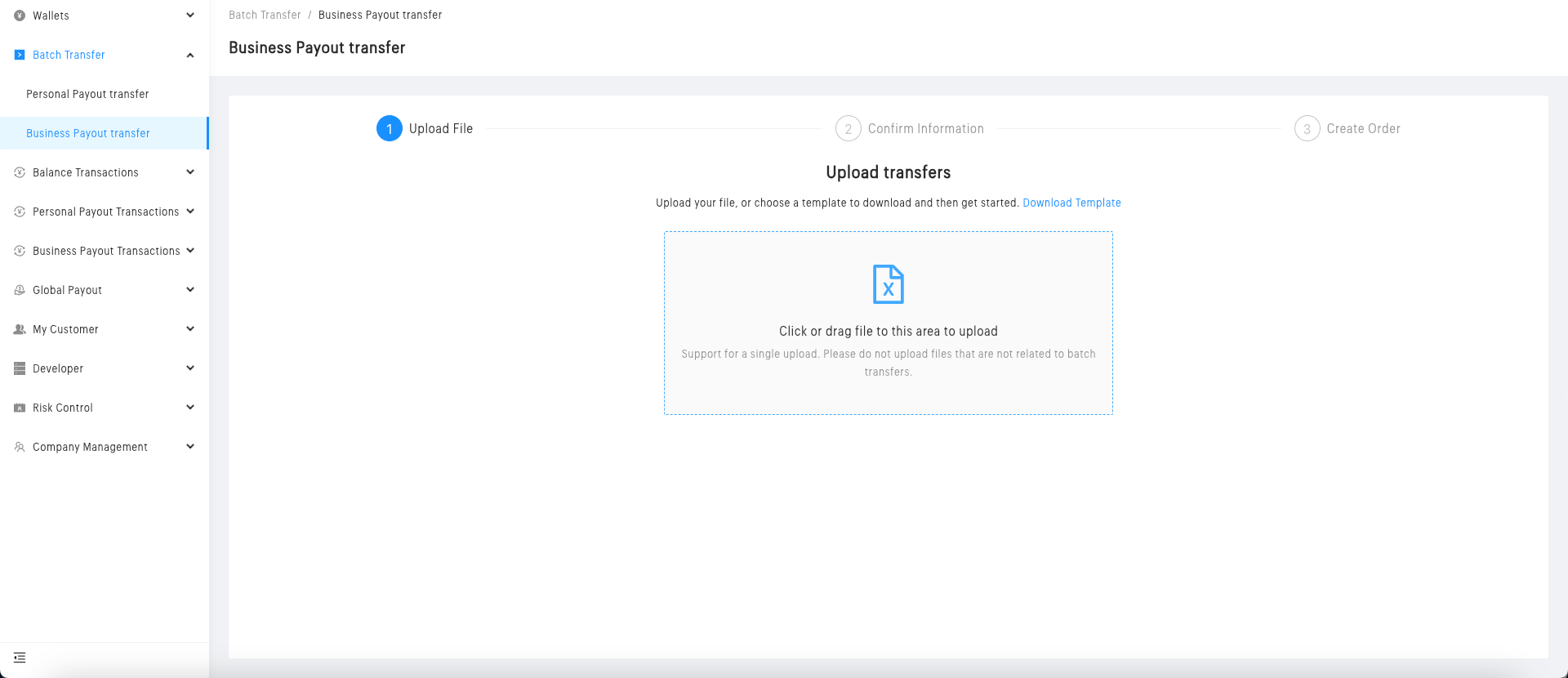This screenshot has width=1568, height=678.
Task: Click the Global Payout icon
Action: pyautogui.click(x=20, y=290)
